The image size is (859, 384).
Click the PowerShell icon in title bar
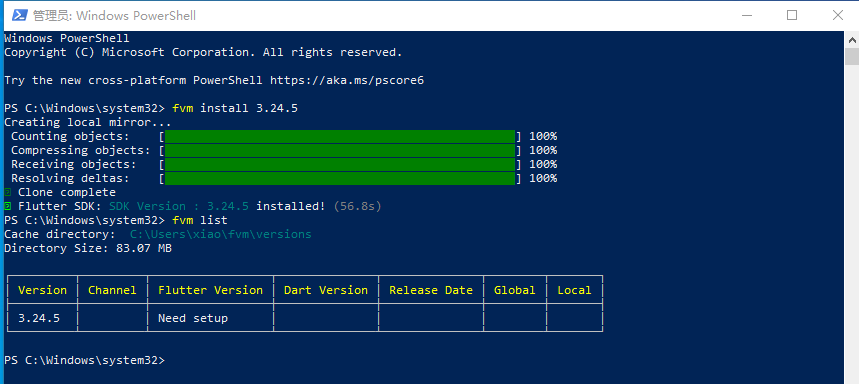pyautogui.click(x=20, y=15)
